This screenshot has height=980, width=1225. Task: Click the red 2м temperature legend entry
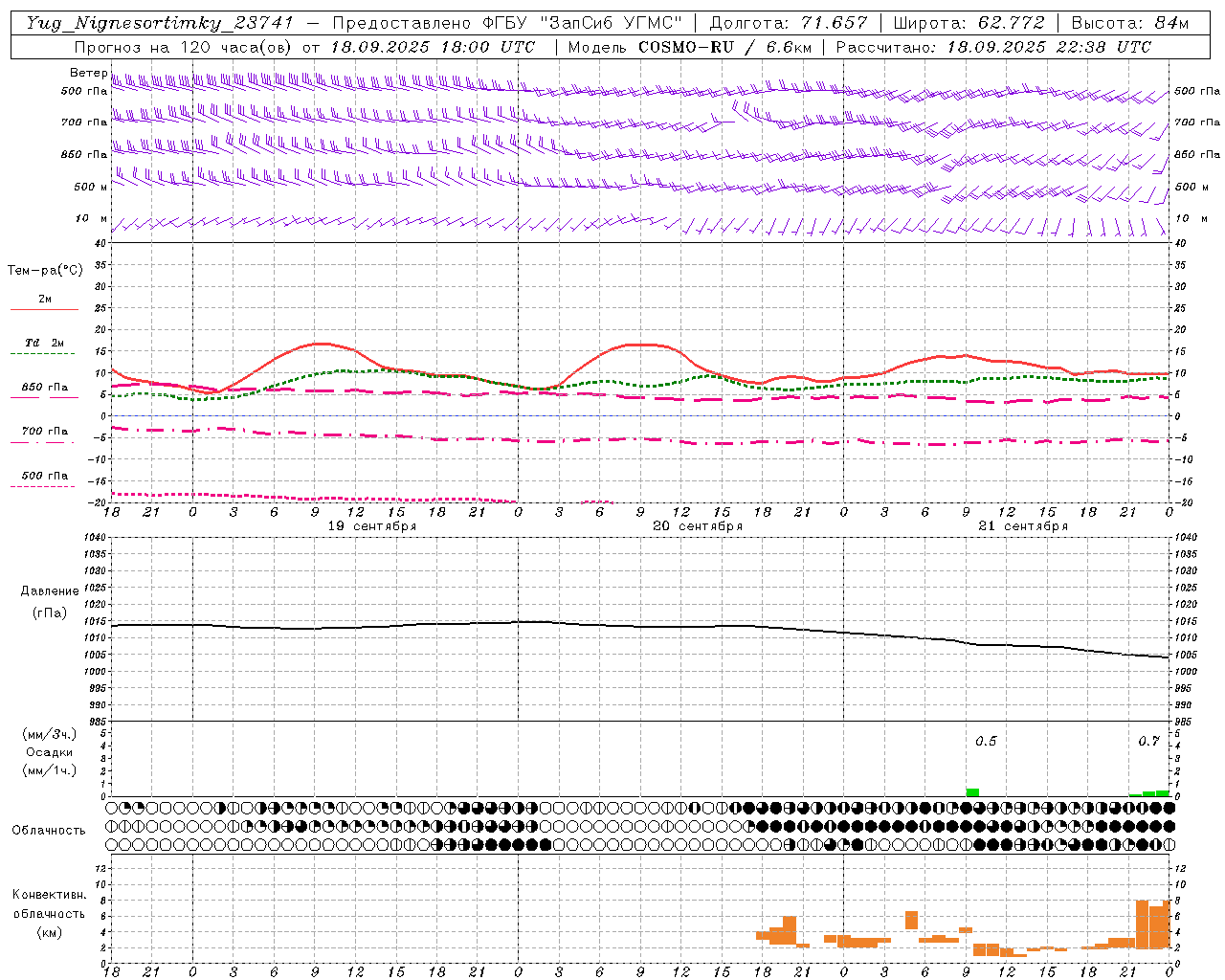point(45,301)
